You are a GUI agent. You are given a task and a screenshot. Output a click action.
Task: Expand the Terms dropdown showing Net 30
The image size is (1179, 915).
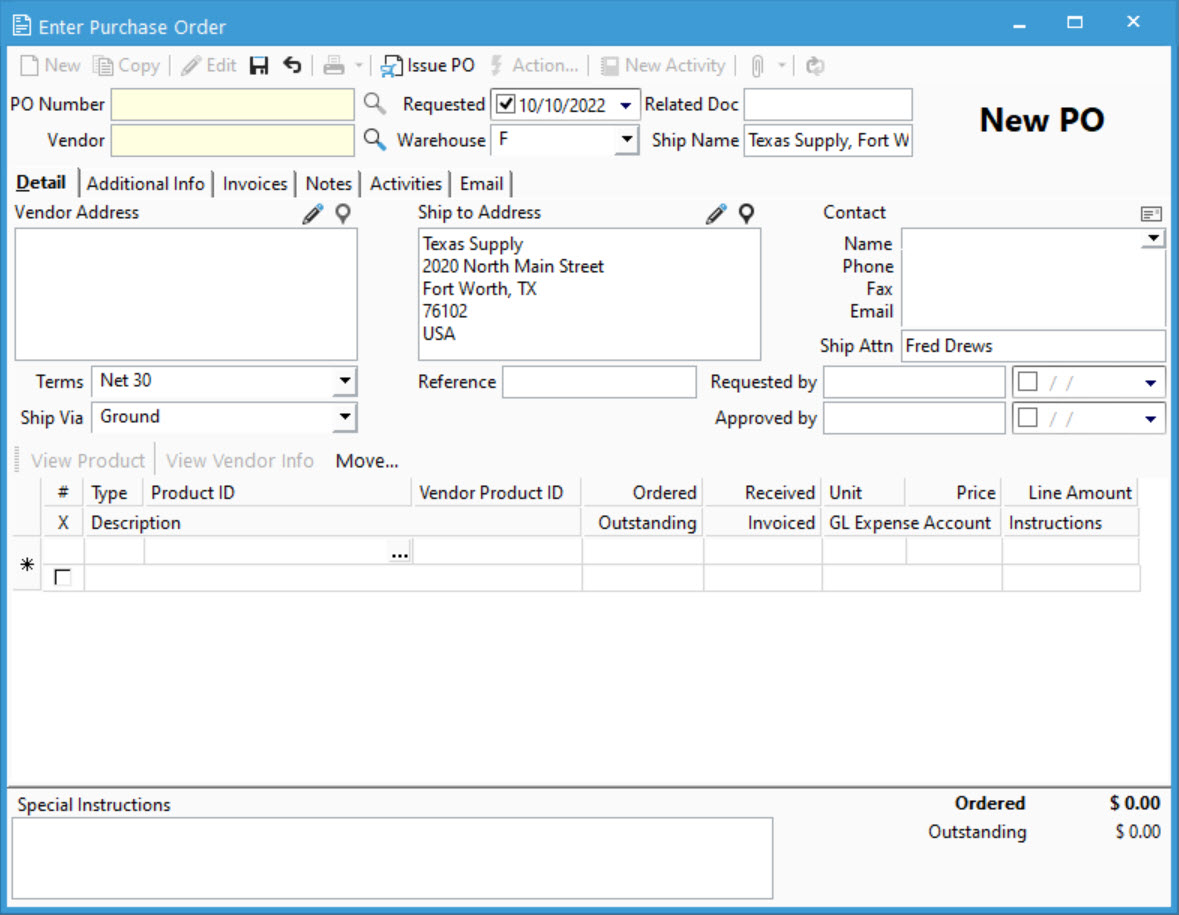pyautogui.click(x=344, y=381)
